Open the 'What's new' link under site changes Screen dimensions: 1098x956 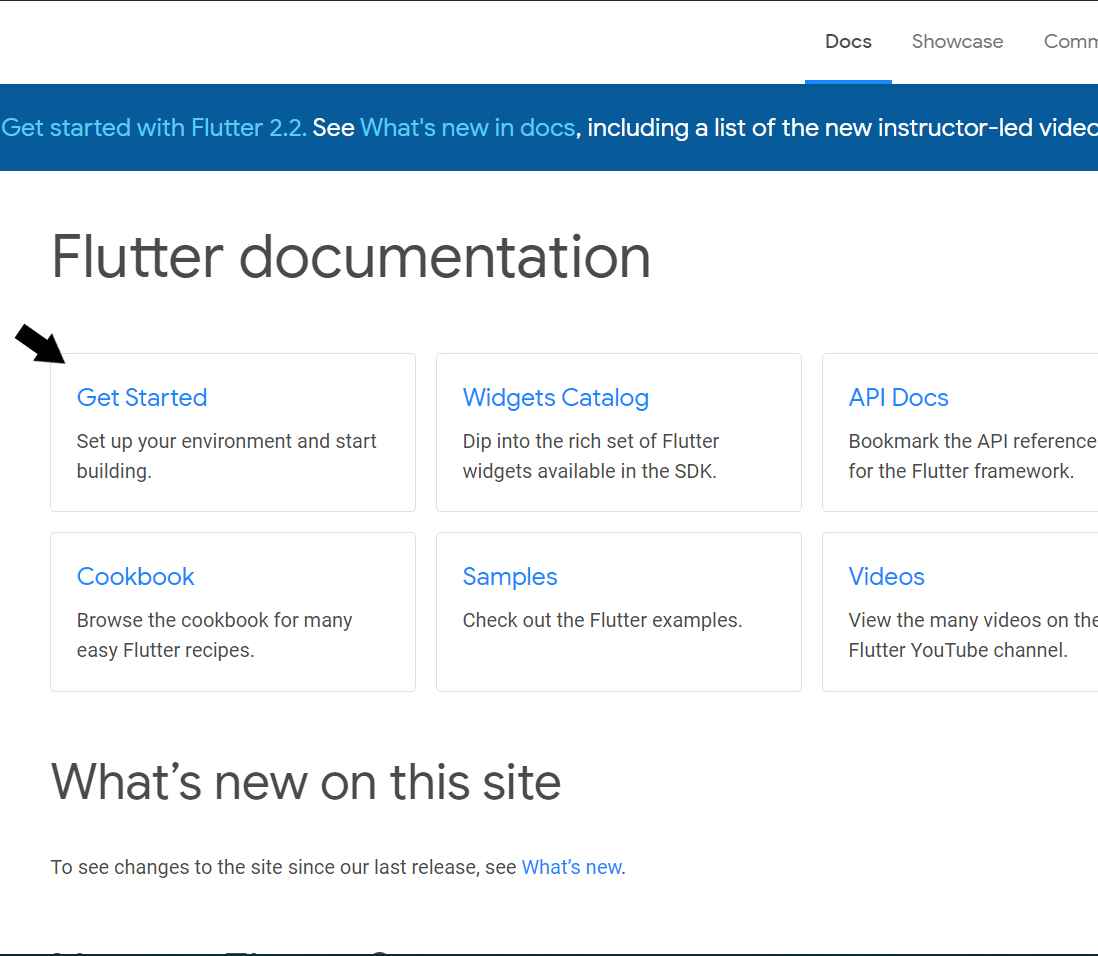click(571, 867)
